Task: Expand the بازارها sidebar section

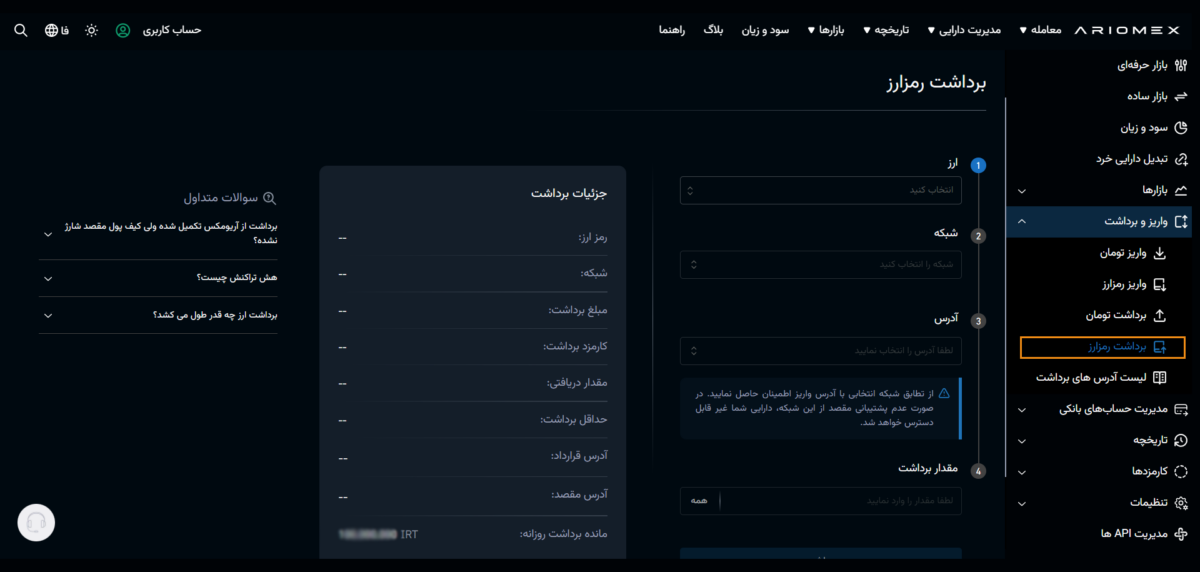Action: 1021,190
